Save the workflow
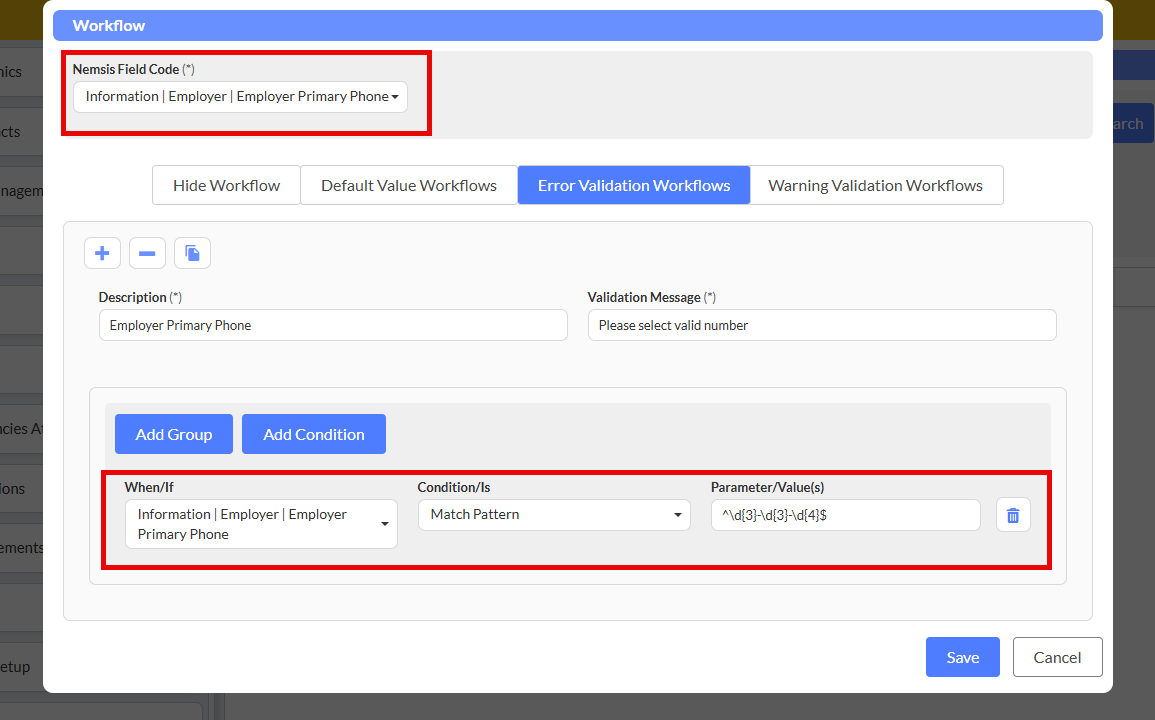1155x720 pixels. [x=962, y=657]
